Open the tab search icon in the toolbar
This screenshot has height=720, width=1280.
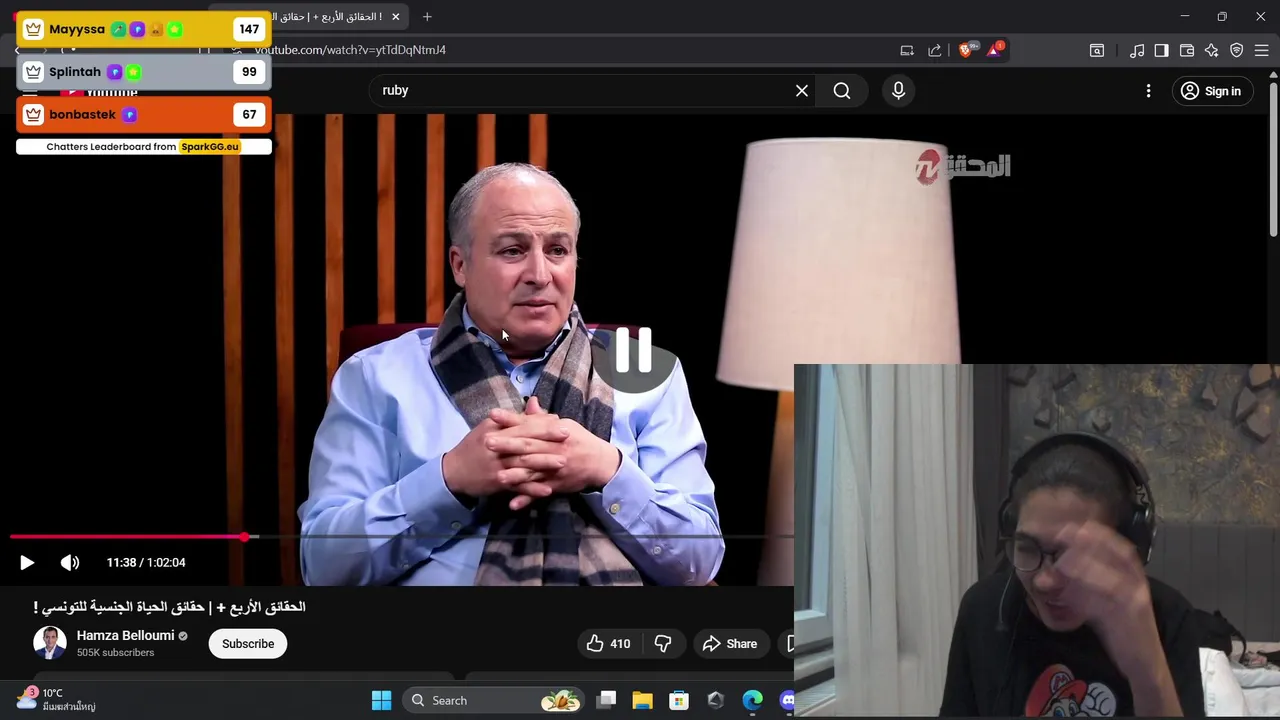point(1097,50)
